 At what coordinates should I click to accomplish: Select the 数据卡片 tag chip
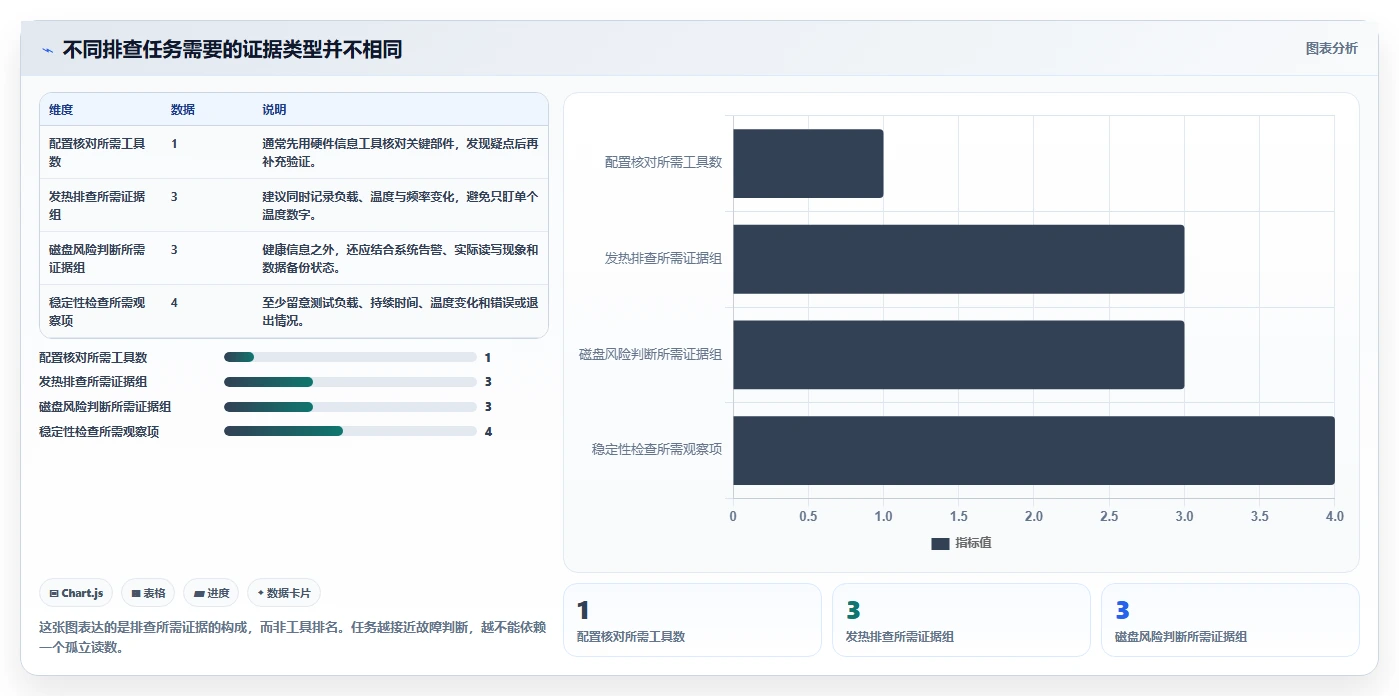tap(284, 593)
